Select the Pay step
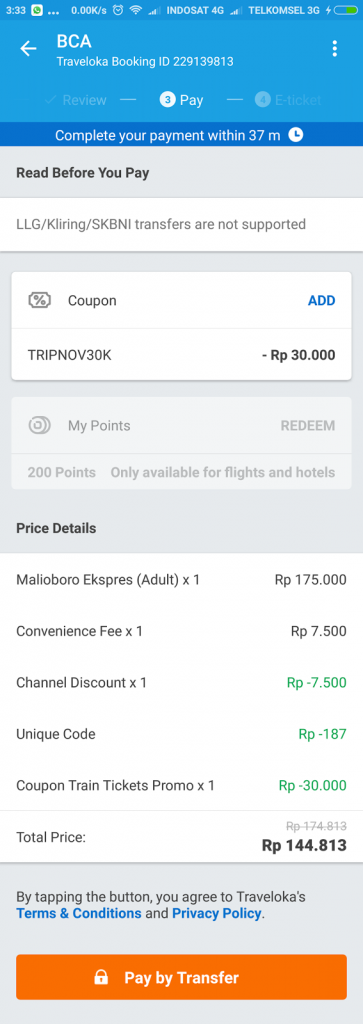The height and width of the screenshot is (1024, 363). pos(182,100)
